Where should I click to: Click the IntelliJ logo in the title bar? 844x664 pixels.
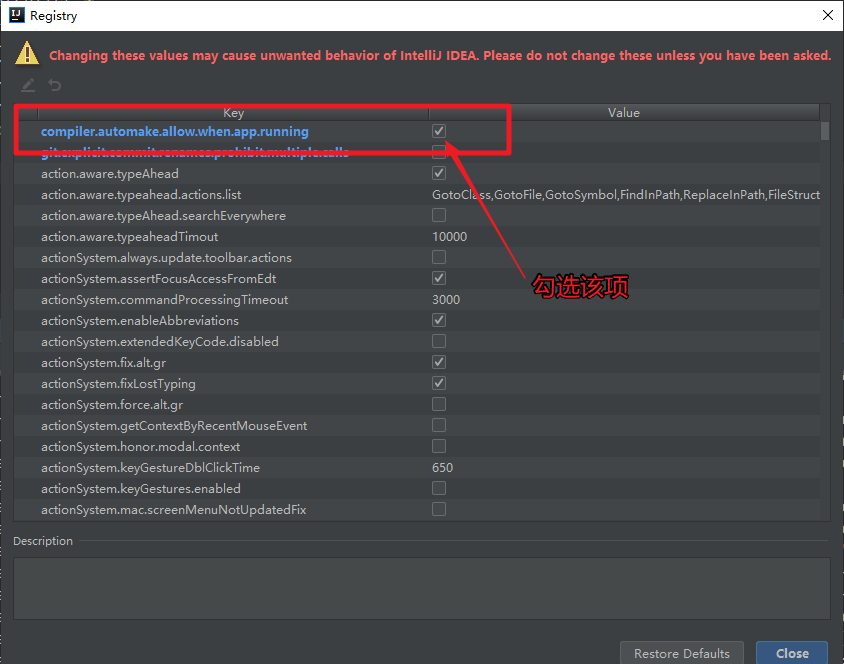click(x=17, y=15)
